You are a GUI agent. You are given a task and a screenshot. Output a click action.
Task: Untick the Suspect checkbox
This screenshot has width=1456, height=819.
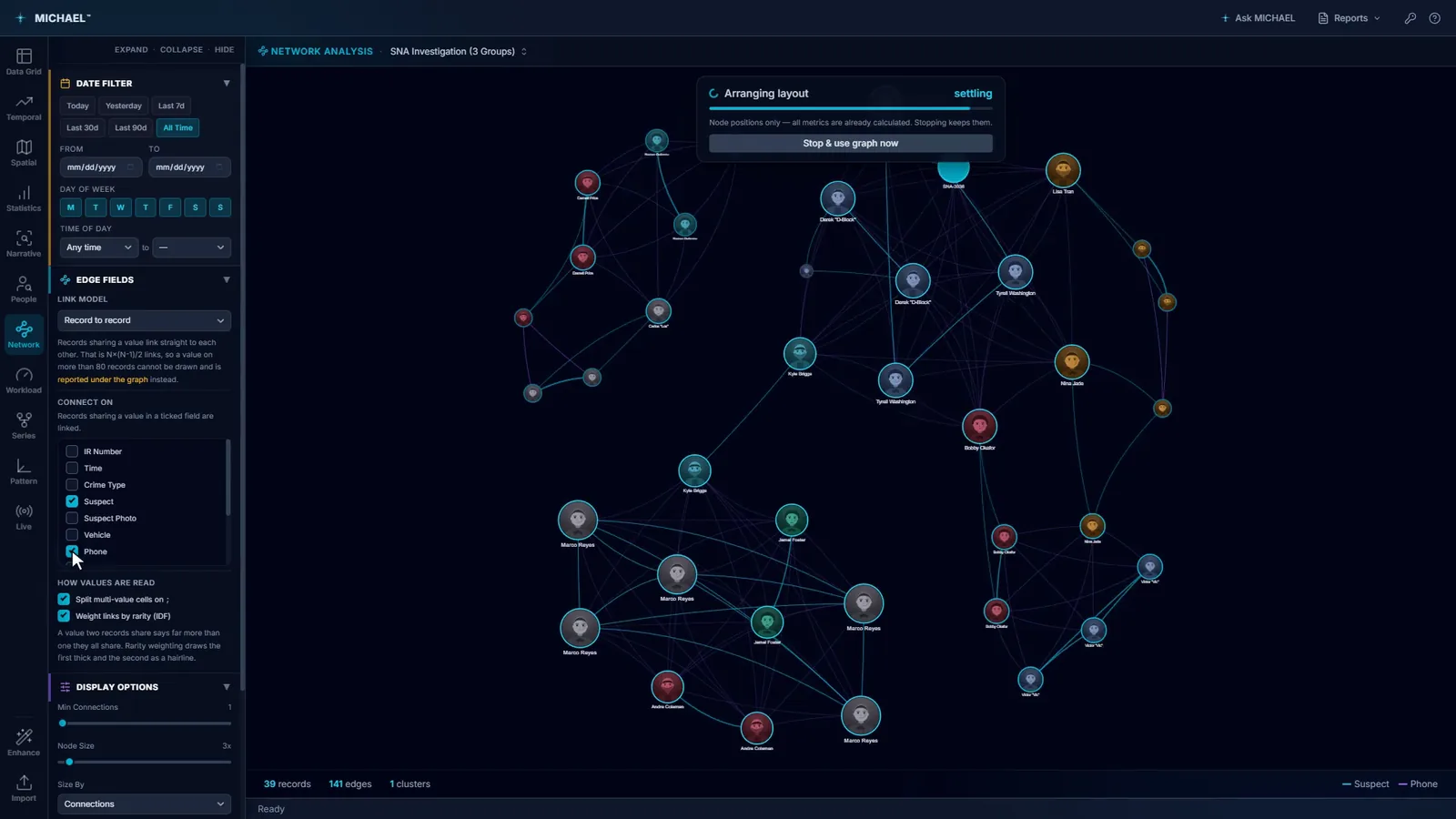click(72, 501)
